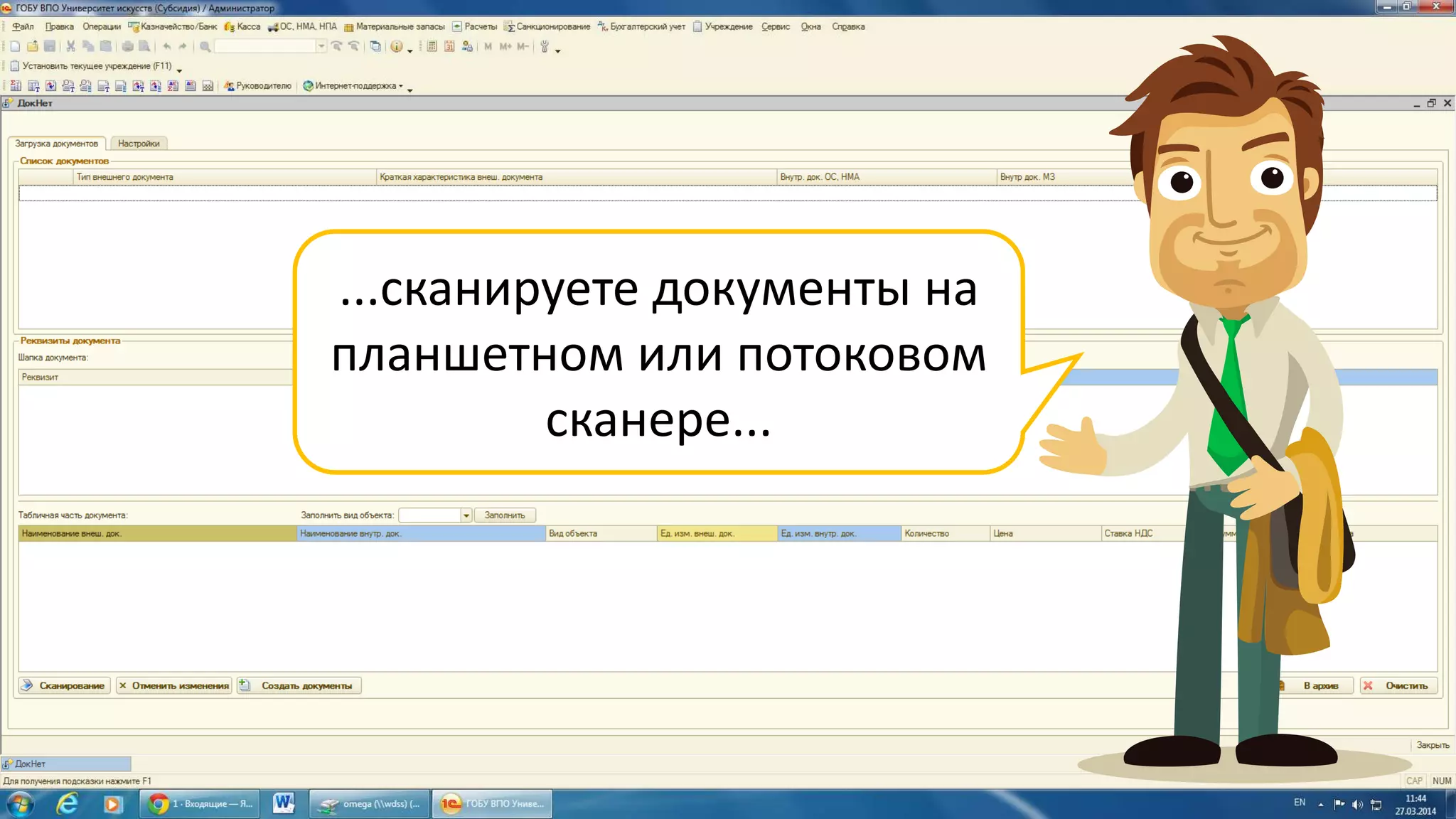Screen dimensions: 1456x819
Task: Click the M memory button
Action: (488, 46)
